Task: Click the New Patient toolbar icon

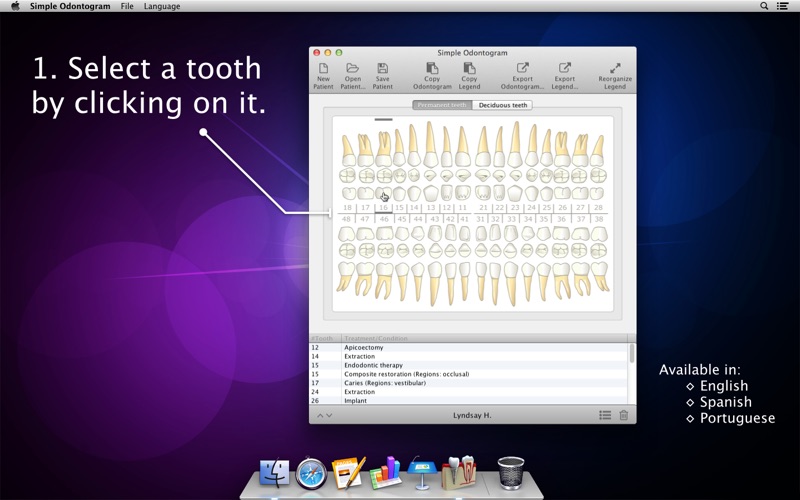Action: click(323, 76)
